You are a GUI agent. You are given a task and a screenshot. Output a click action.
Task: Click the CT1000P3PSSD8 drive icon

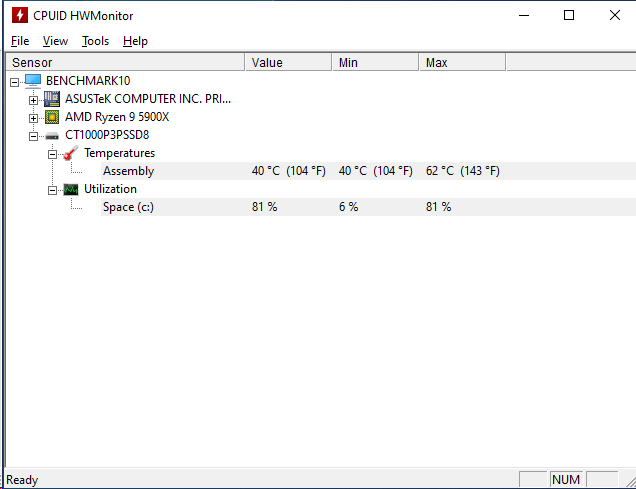pyautogui.click(x=52, y=136)
